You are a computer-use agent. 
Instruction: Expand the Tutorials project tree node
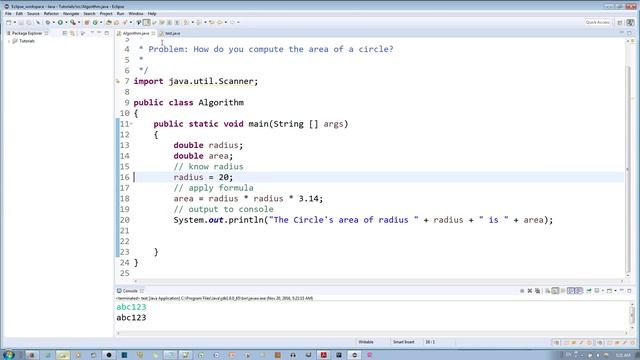[x=9, y=41]
